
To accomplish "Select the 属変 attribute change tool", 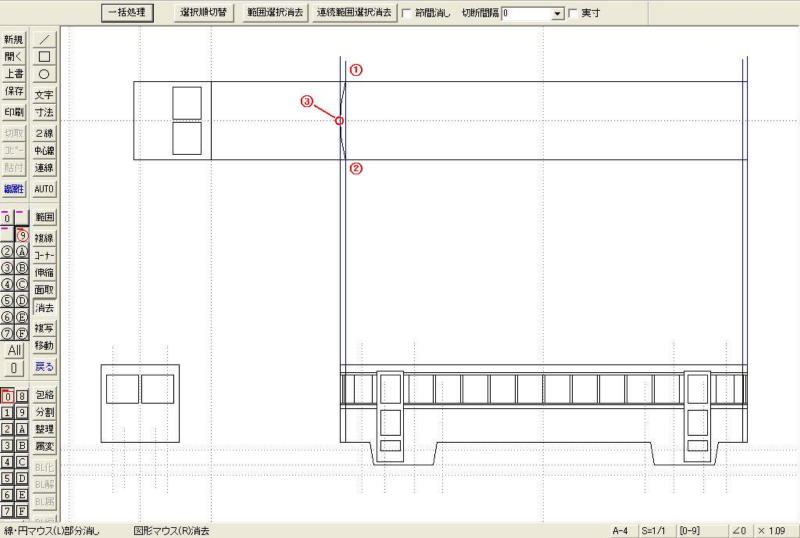I will (x=44, y=447).
